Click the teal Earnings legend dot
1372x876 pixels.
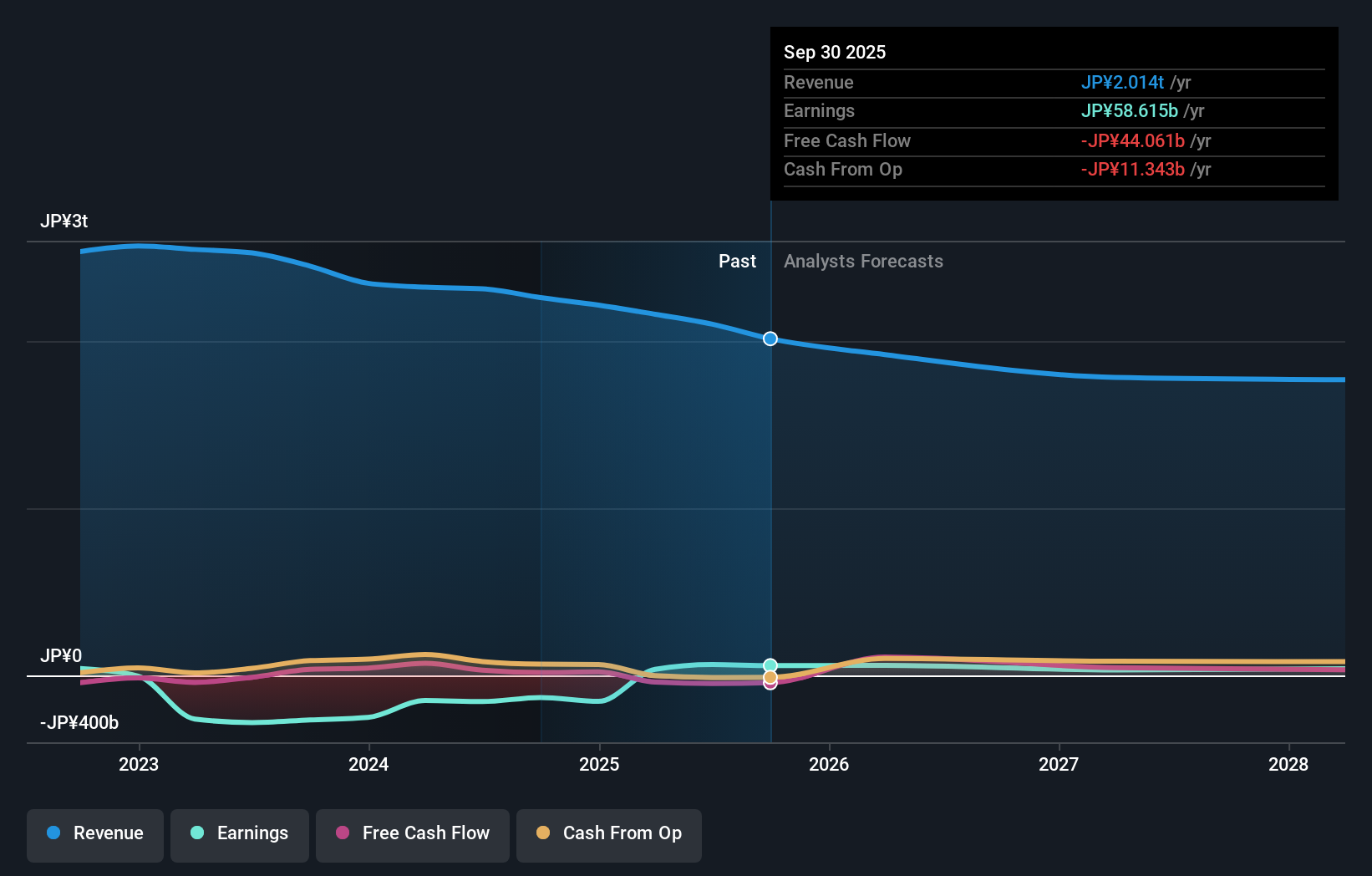click(x=196, y=833)
